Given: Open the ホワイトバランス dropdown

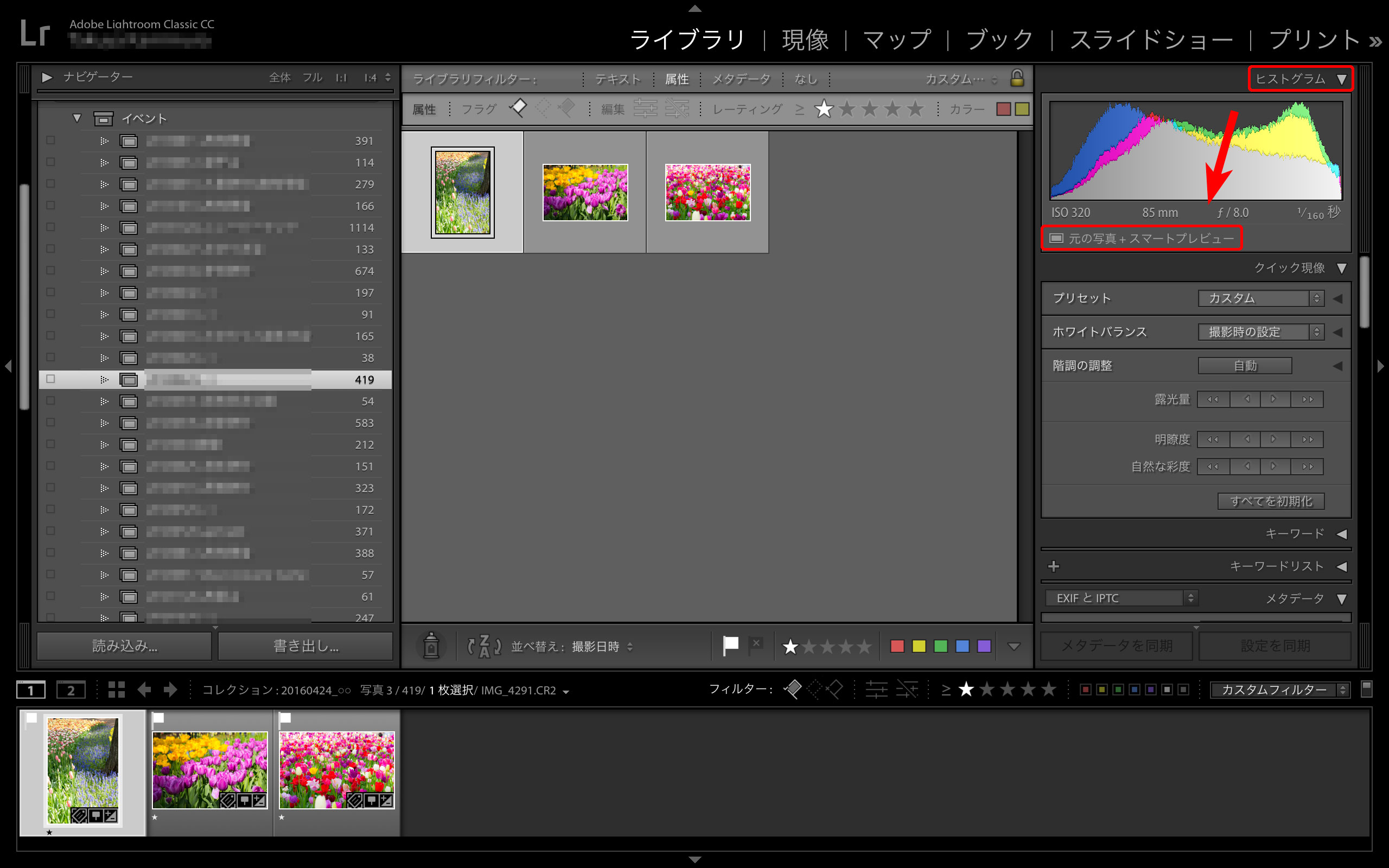Looking at the screenshot, I should point(1260,332).
